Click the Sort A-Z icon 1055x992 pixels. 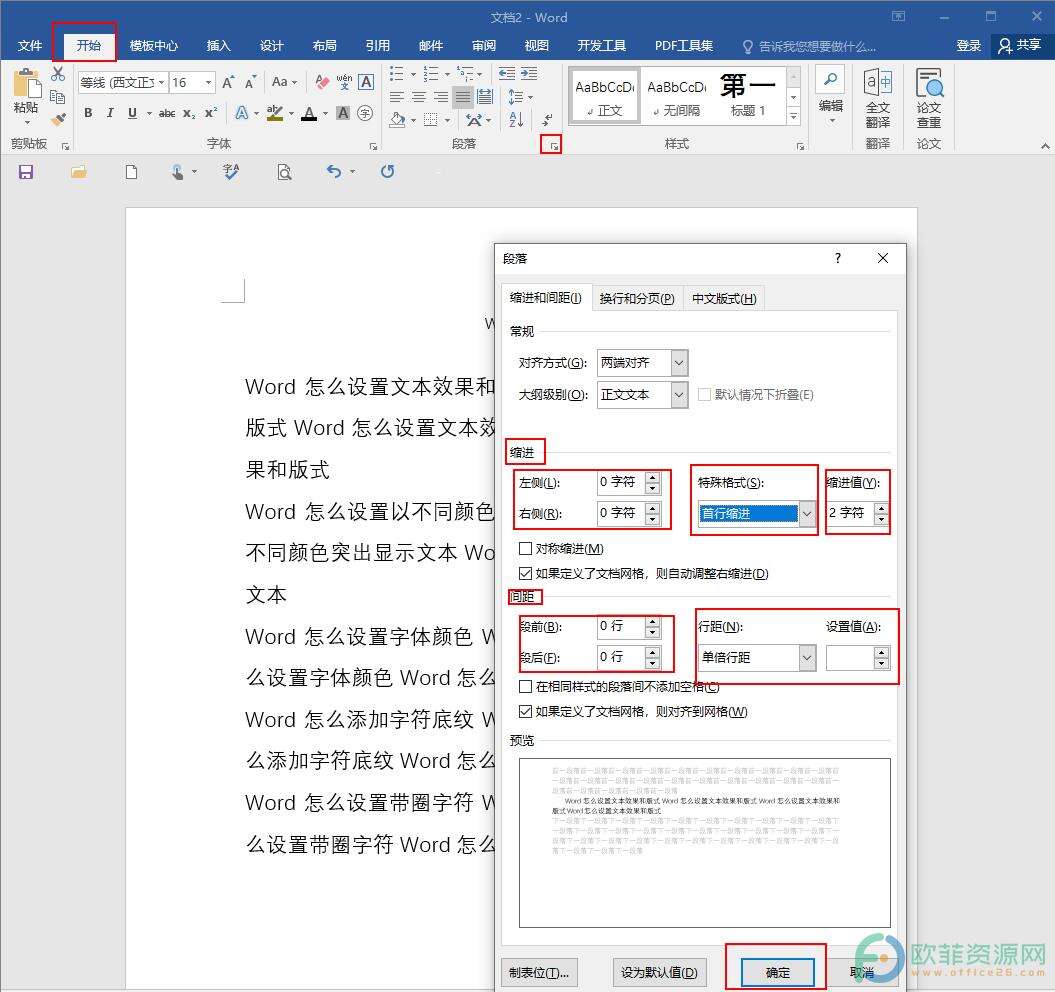click(516, 120)
